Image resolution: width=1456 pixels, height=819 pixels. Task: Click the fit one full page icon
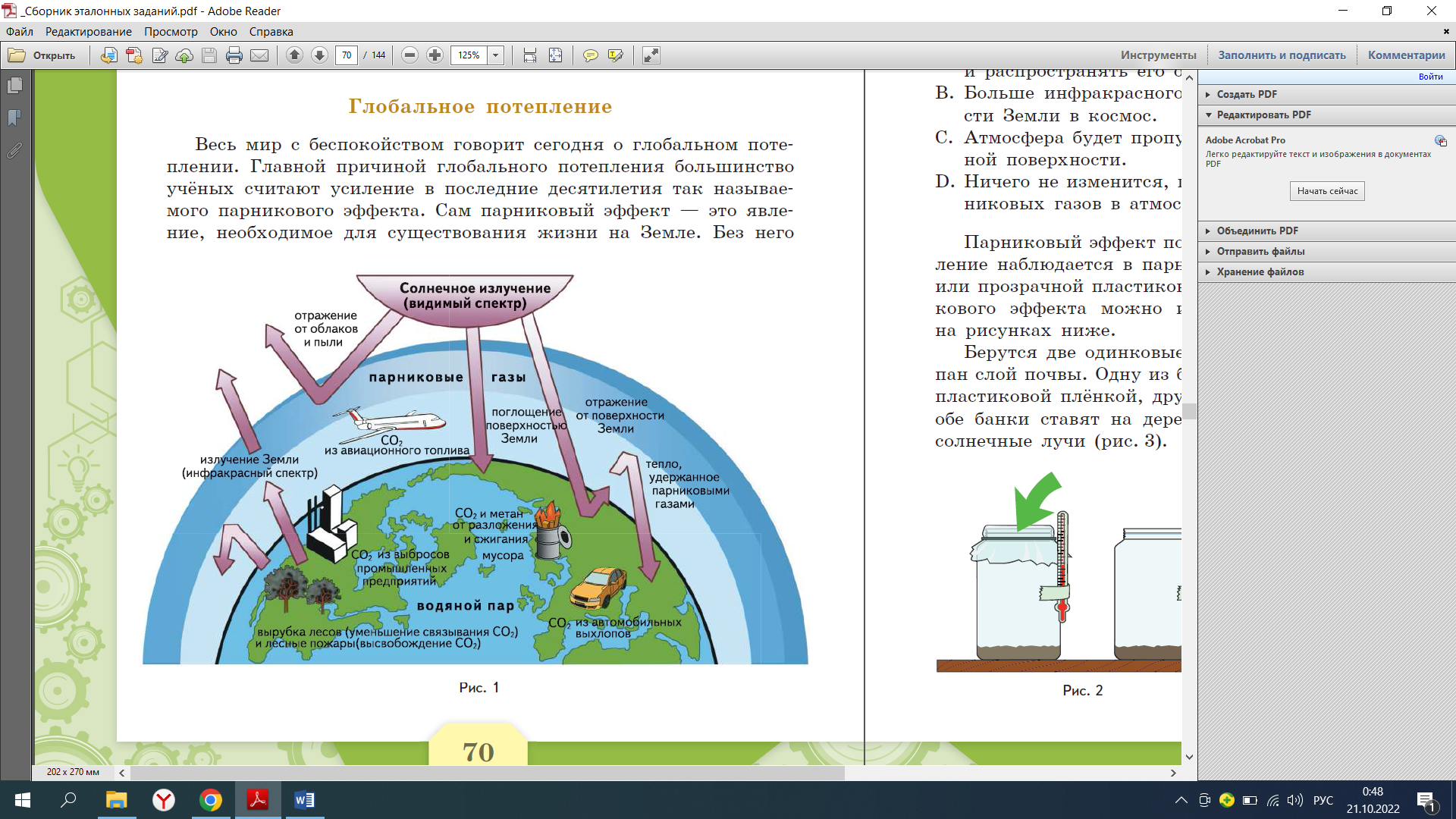[x=556, y=55]
